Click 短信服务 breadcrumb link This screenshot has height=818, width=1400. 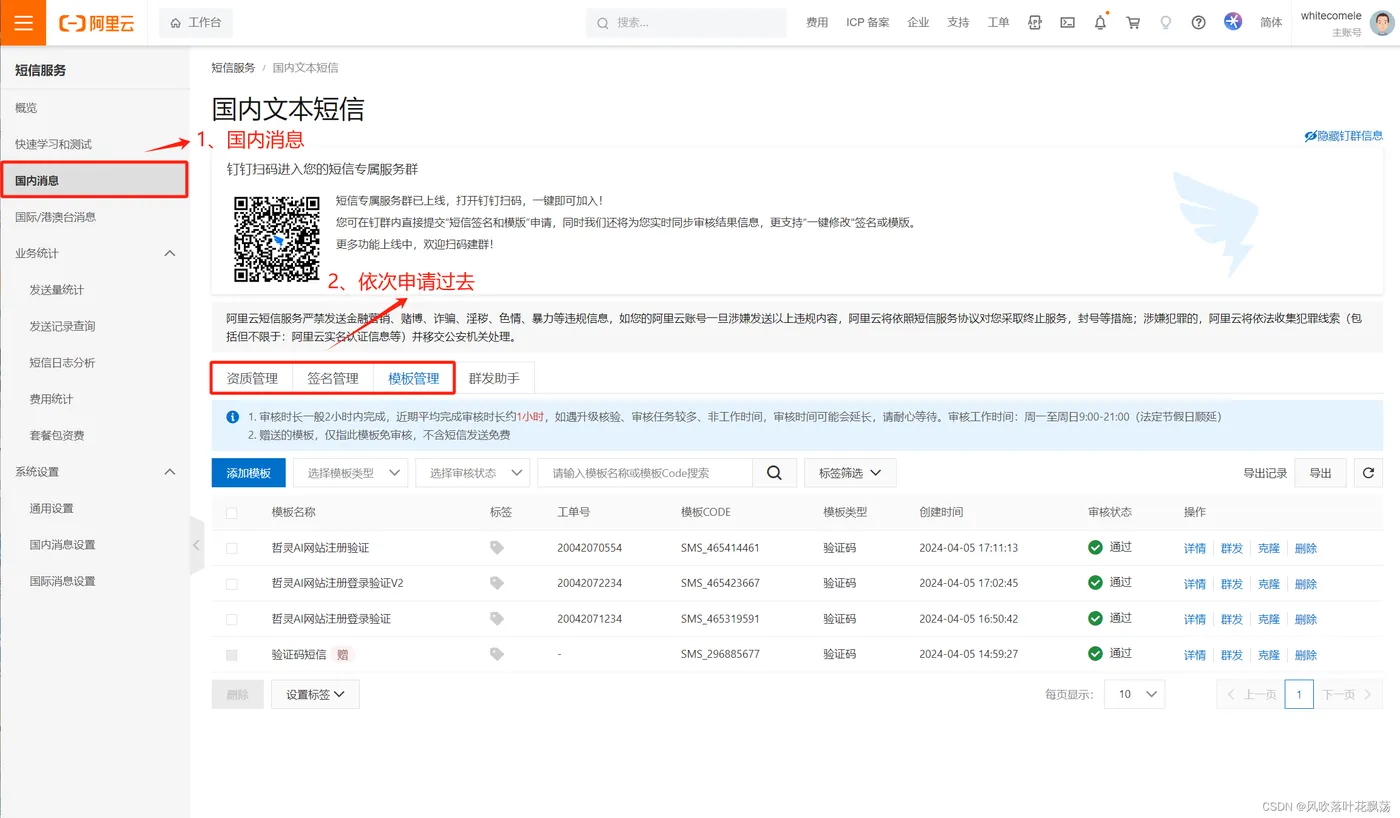233,68
